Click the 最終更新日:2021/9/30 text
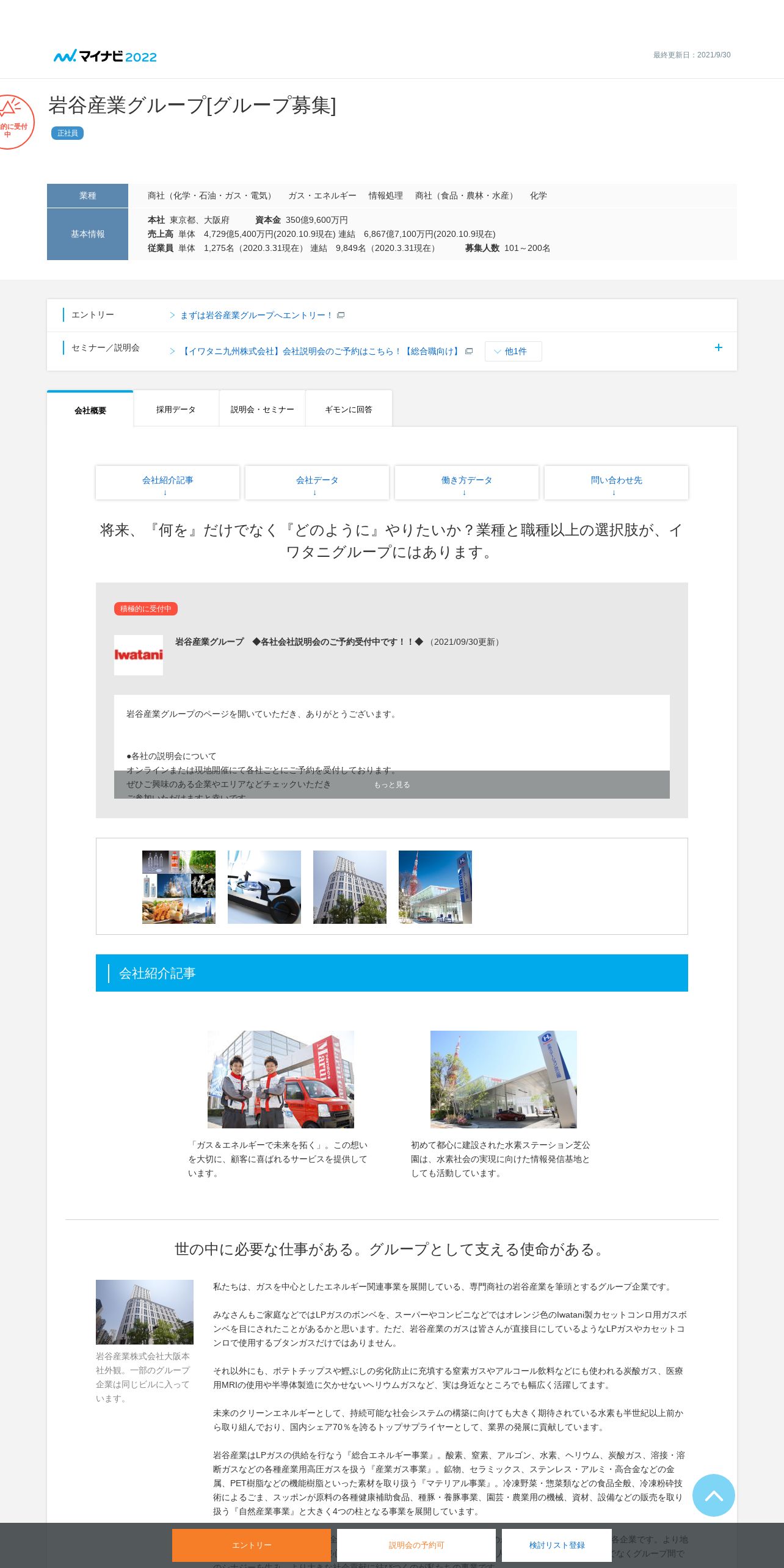This screenshot has height=1568, width=784. [x=692, y=55]
